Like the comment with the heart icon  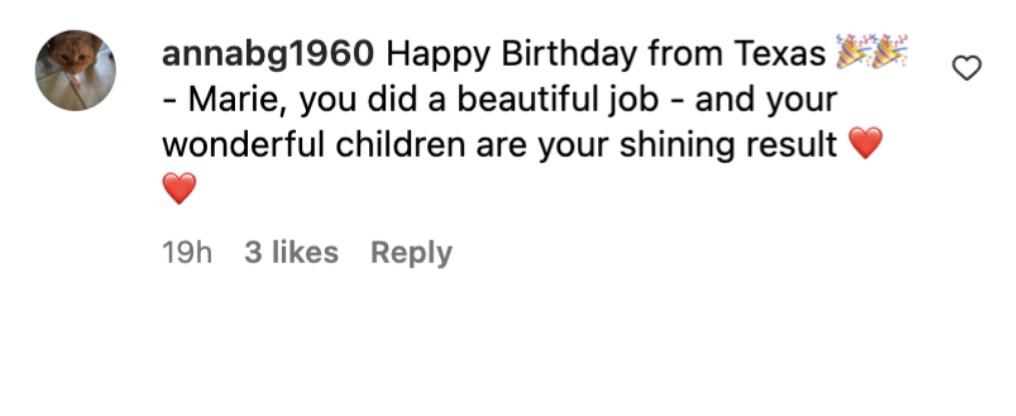point(965,68)
